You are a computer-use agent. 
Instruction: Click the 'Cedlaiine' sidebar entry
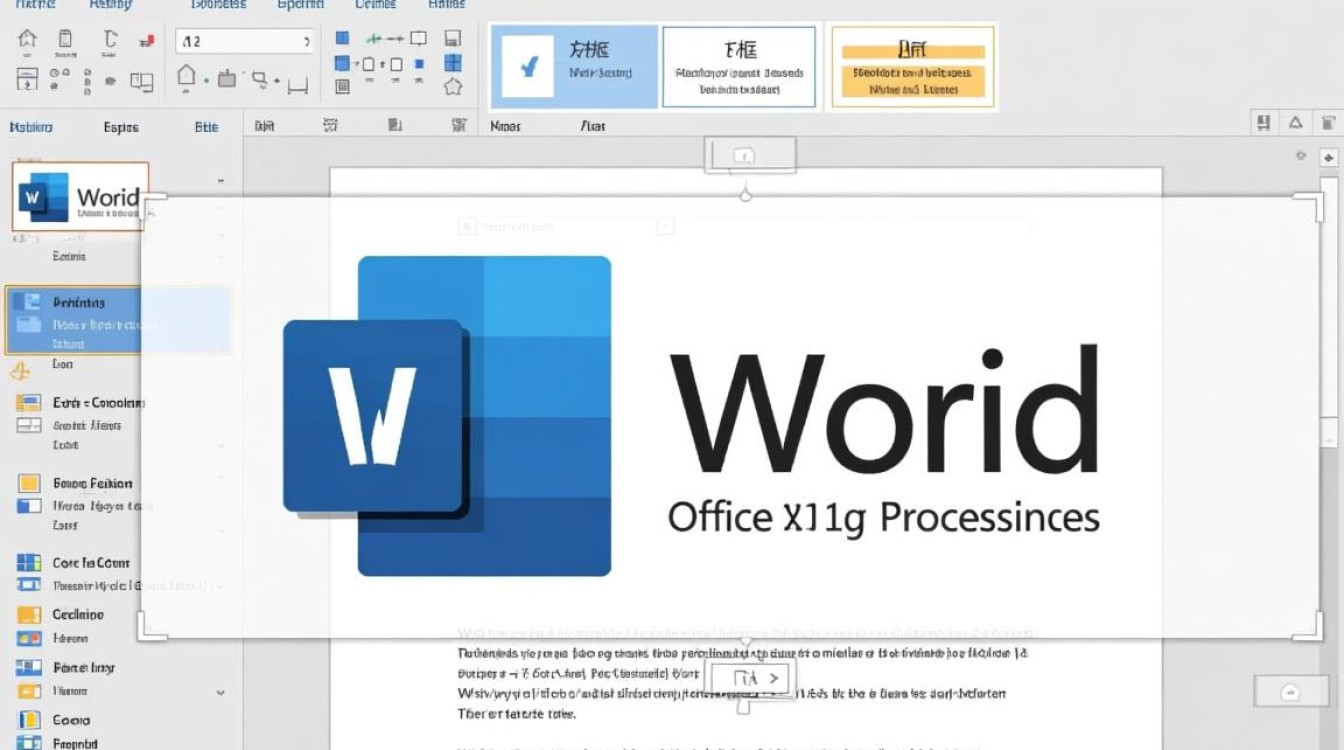78,614
